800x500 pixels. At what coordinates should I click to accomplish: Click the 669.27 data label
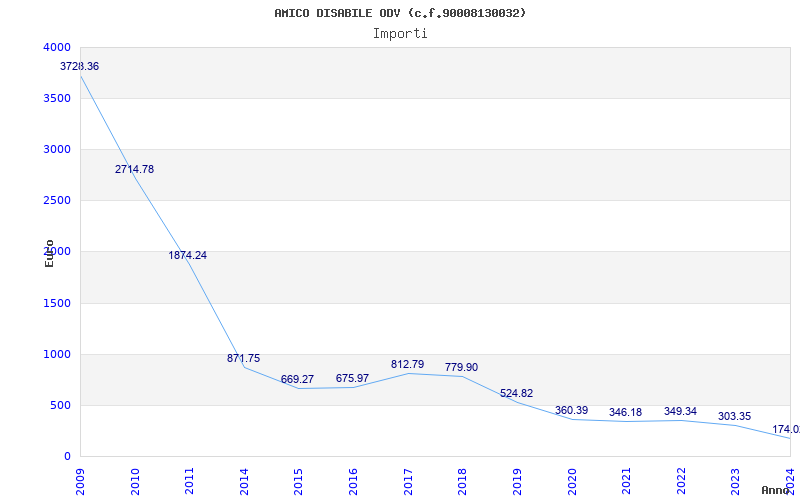[x=297, y=379]
